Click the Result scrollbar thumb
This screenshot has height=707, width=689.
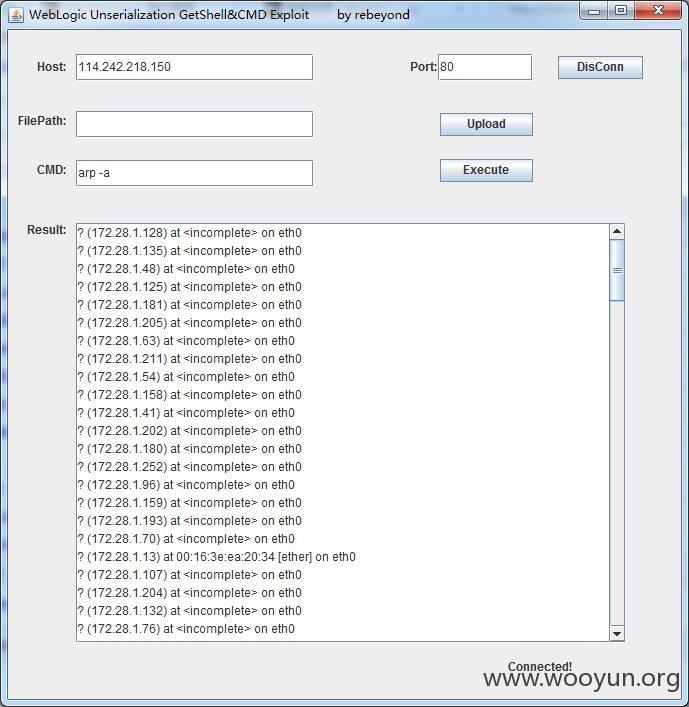[617, 270]
